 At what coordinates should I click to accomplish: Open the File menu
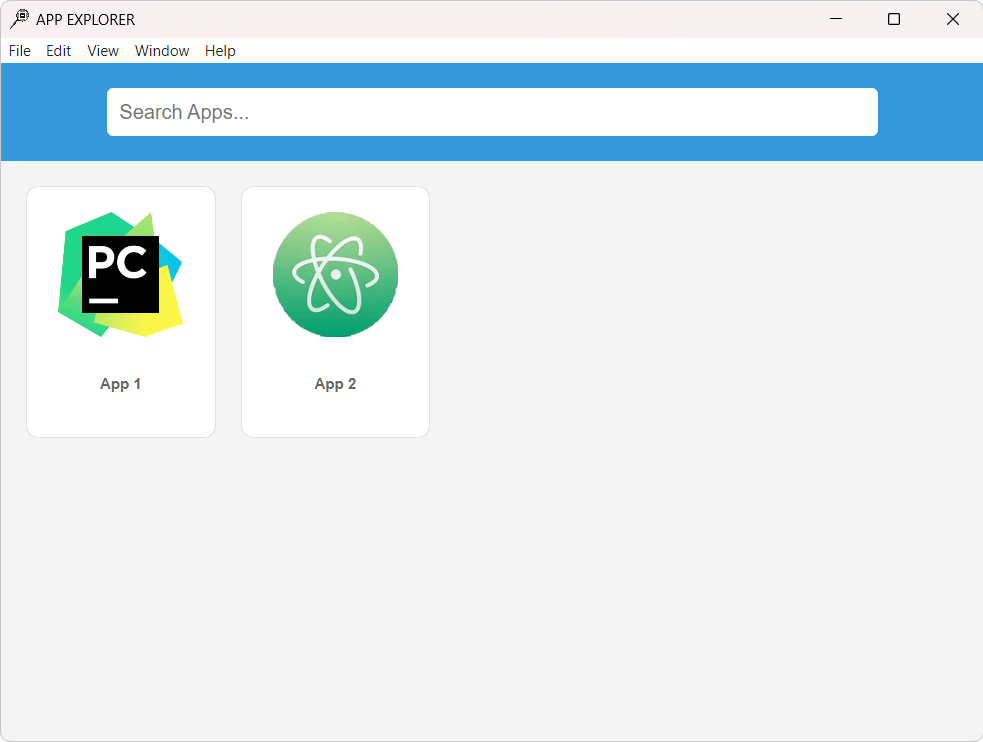pos(19,51)
